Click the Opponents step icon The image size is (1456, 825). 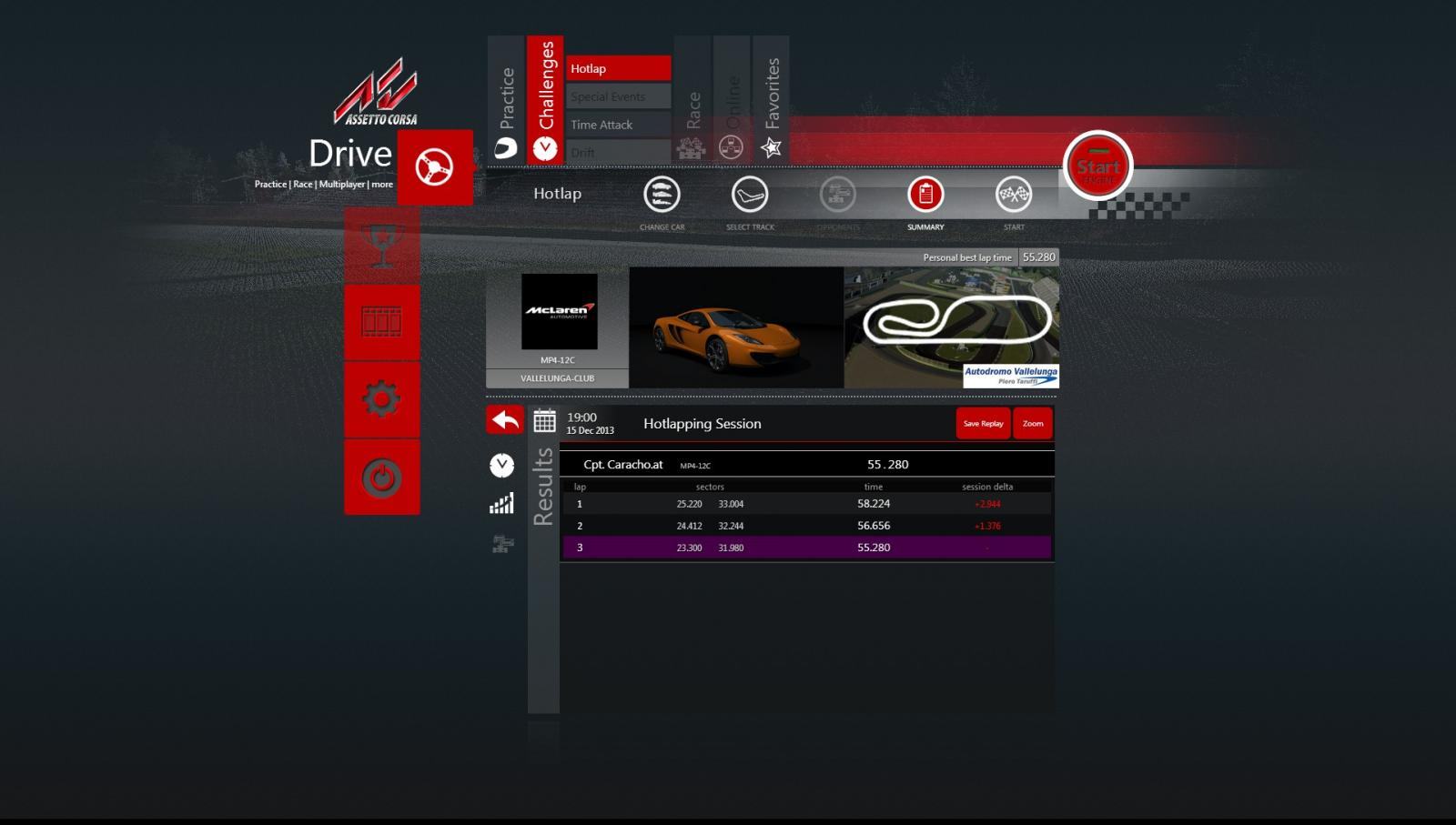pos(838,194)
